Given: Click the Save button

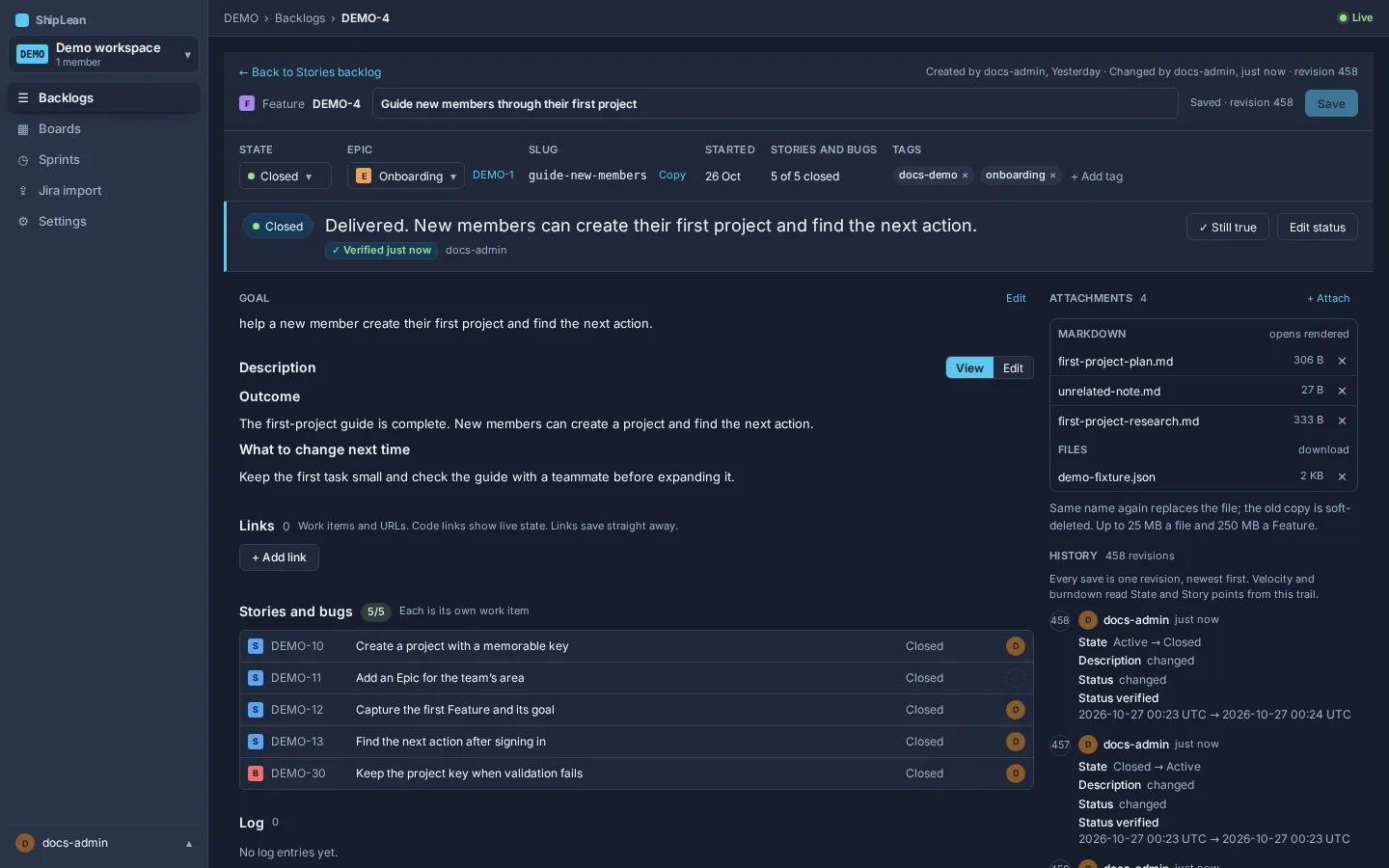Looking at the screenshot, I should (1331, 103).
